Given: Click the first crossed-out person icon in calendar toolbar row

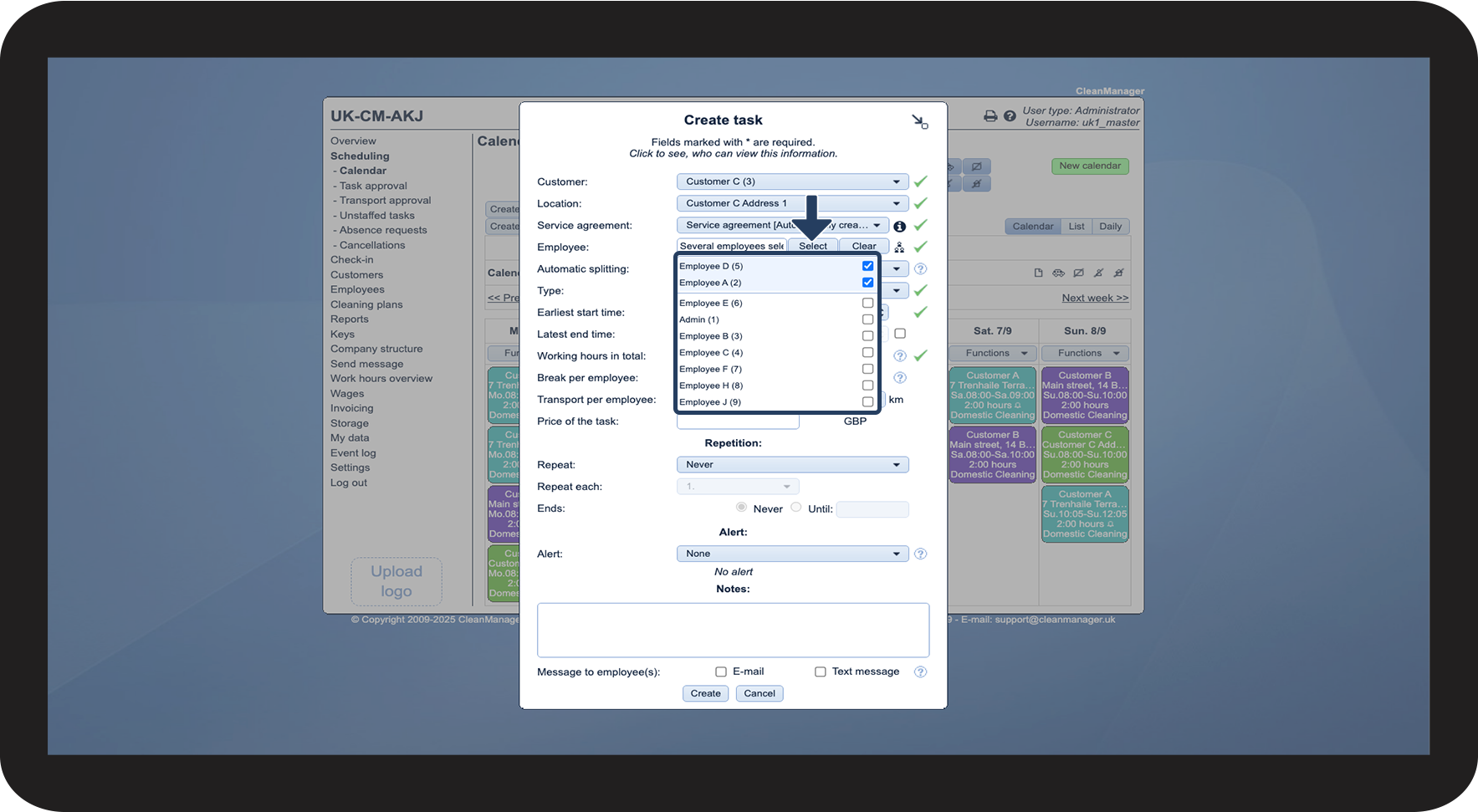Looking at the screenshot, I should [1098, 273].
